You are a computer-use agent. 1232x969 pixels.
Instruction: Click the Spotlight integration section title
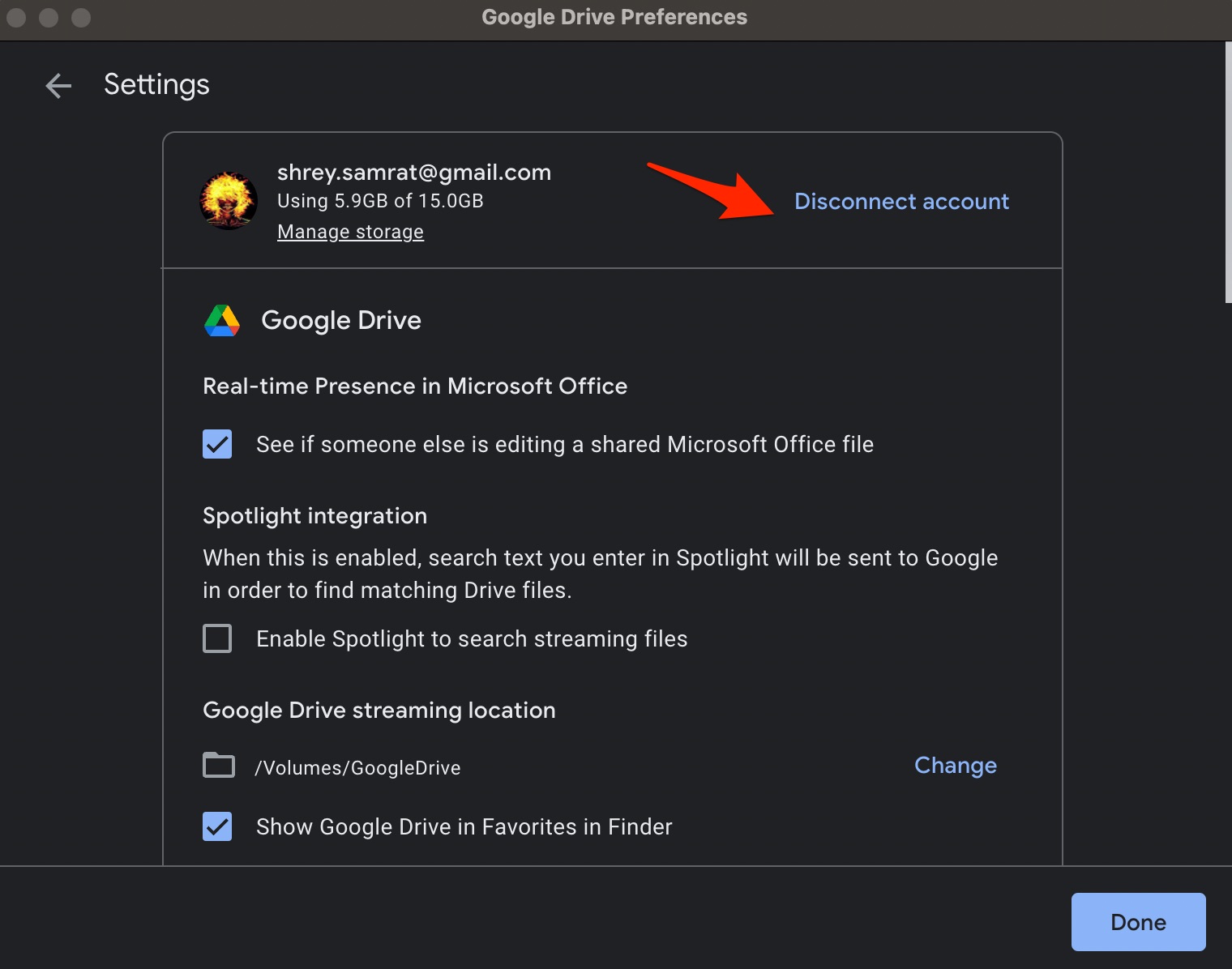314,515
